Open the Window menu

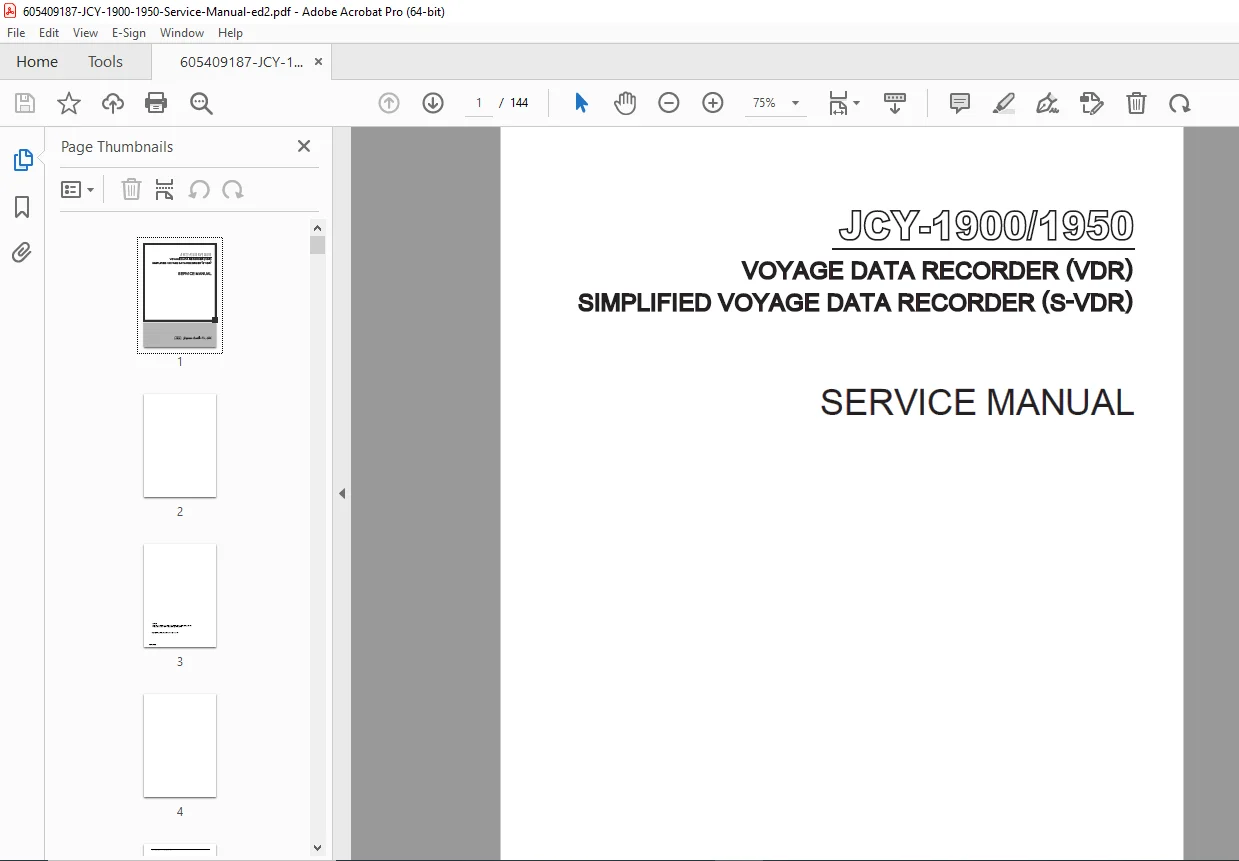[x=182, y=33]
